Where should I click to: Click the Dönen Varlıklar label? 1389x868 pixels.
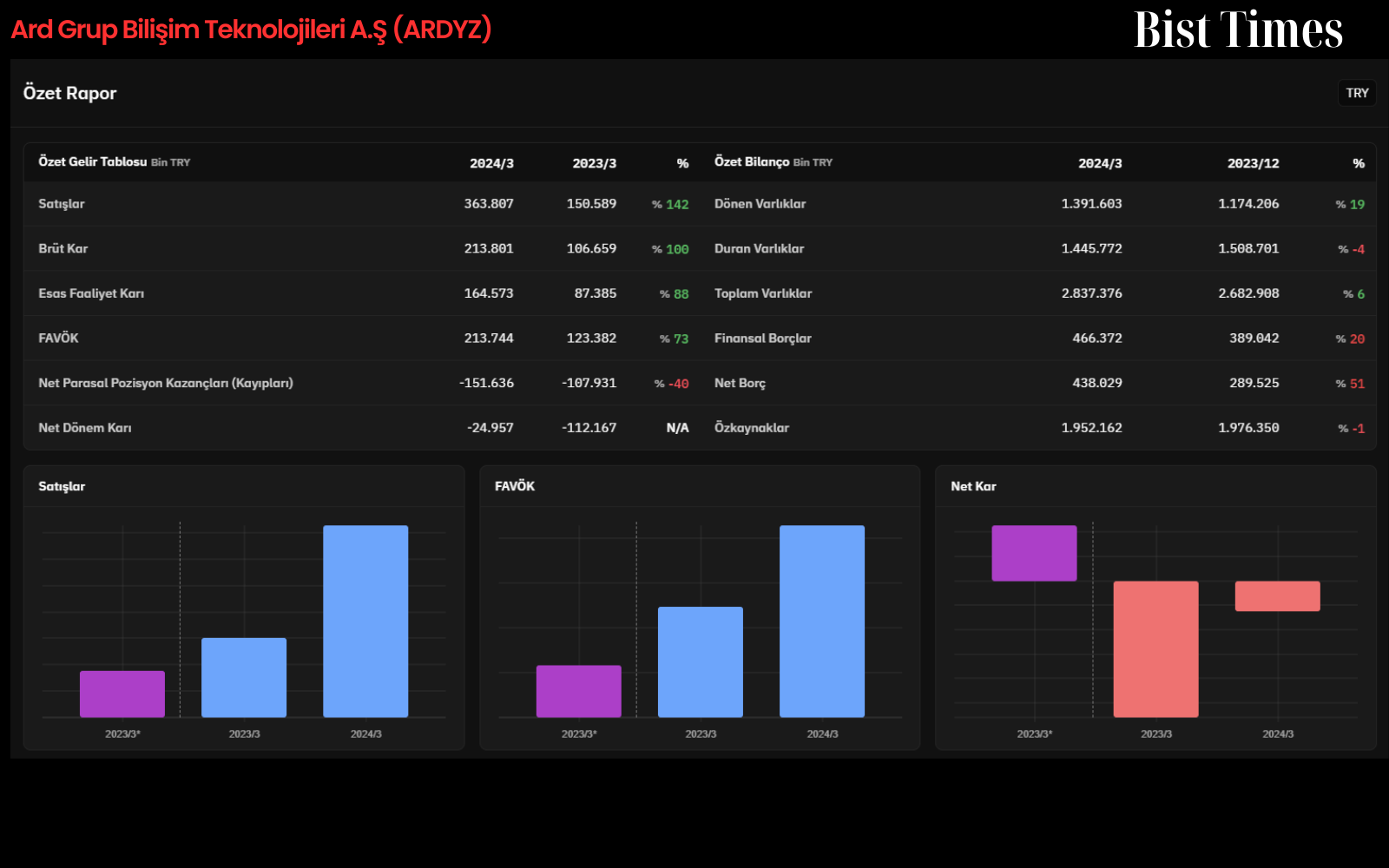[760, 204]
